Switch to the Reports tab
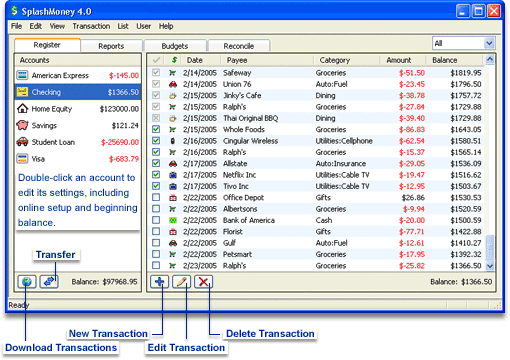This screenshot has height=360, width=510. 111,46
